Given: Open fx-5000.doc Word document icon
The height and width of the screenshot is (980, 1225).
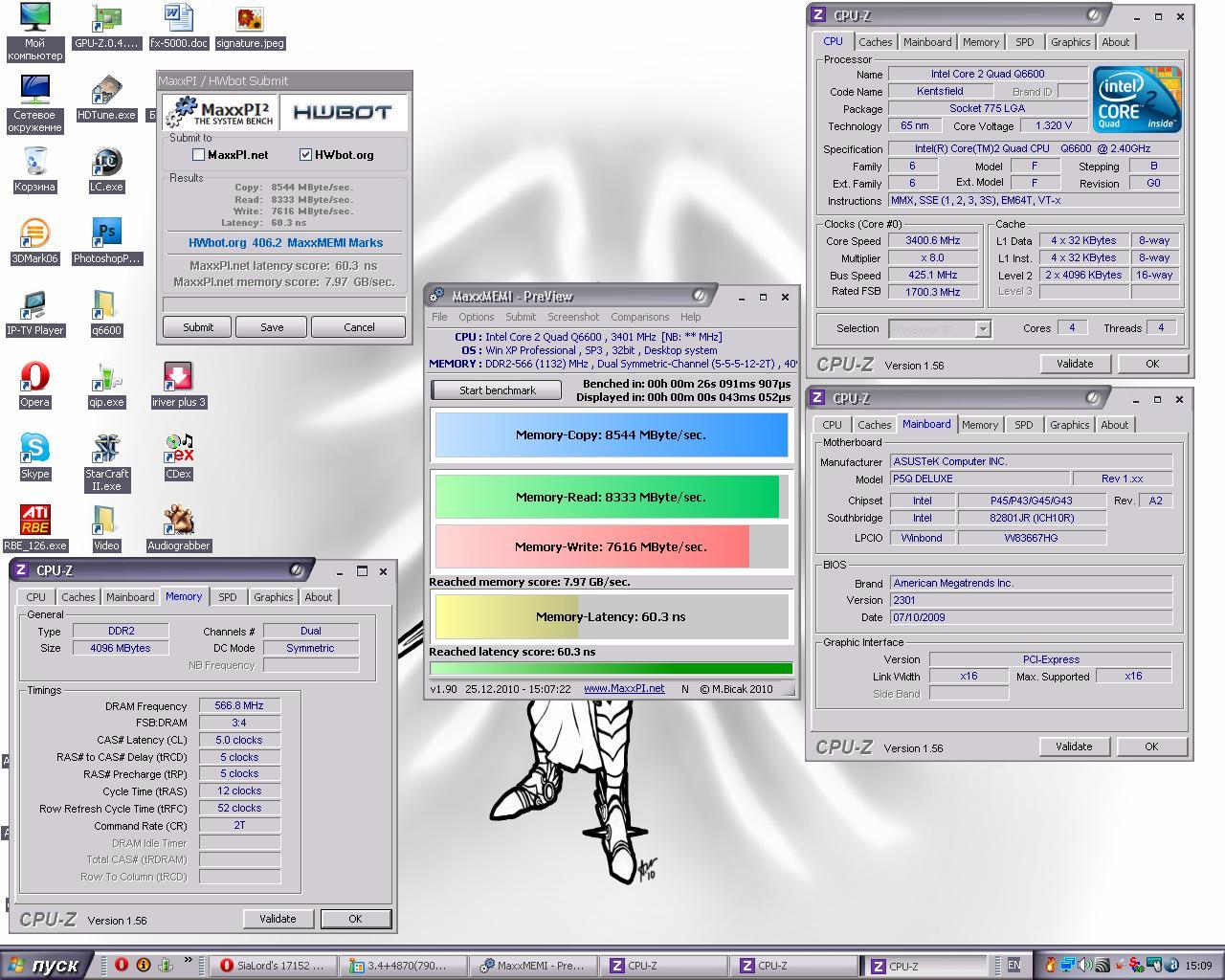Looking at the screenshot, I should [x=178, y=26].
